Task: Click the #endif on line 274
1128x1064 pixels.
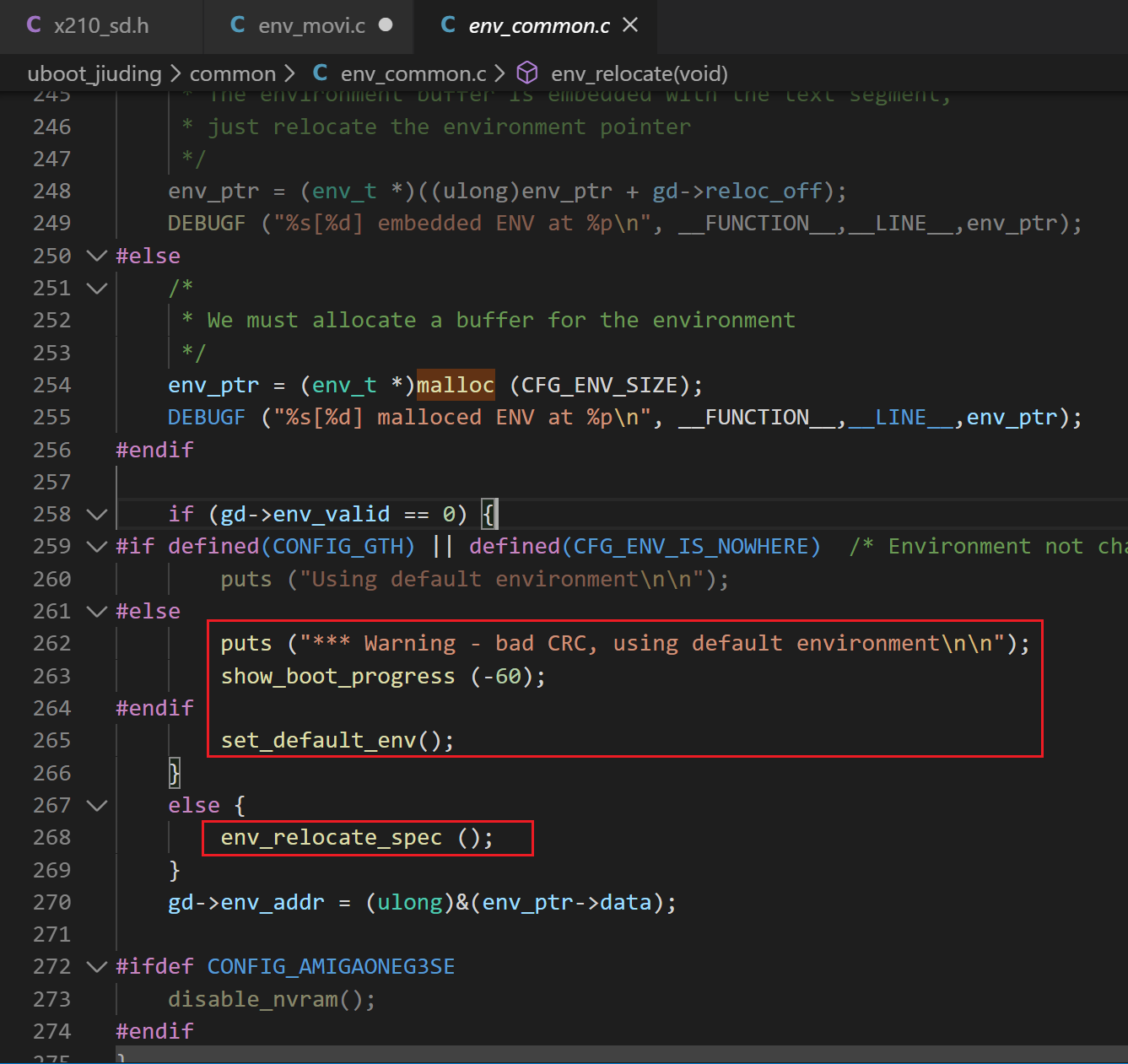Action: [x=154, y=1032]
